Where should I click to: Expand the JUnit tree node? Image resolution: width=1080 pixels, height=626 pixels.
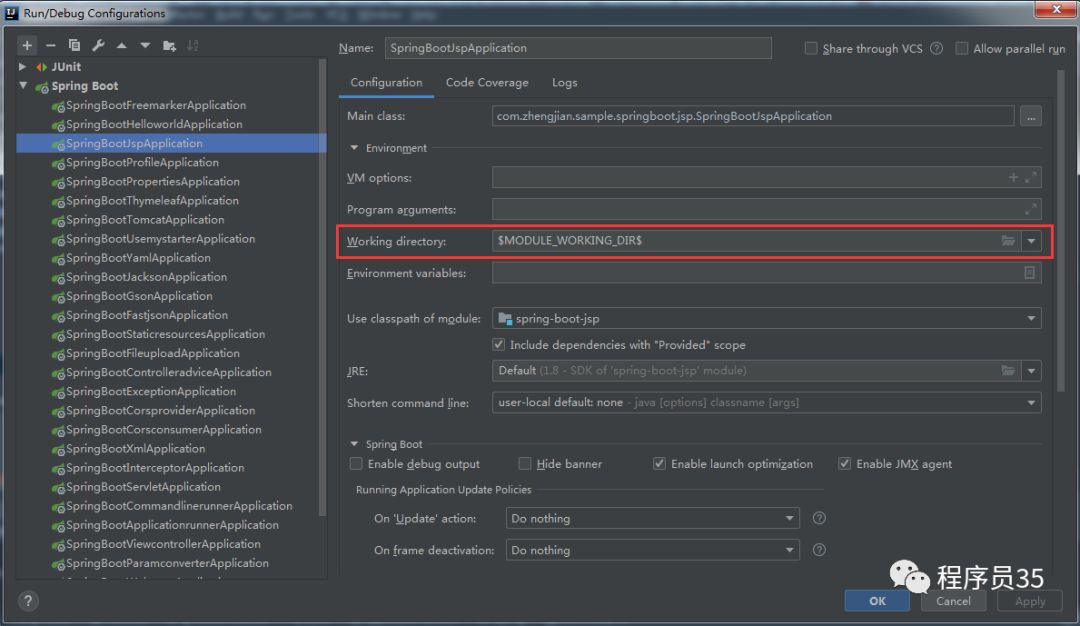23,67
